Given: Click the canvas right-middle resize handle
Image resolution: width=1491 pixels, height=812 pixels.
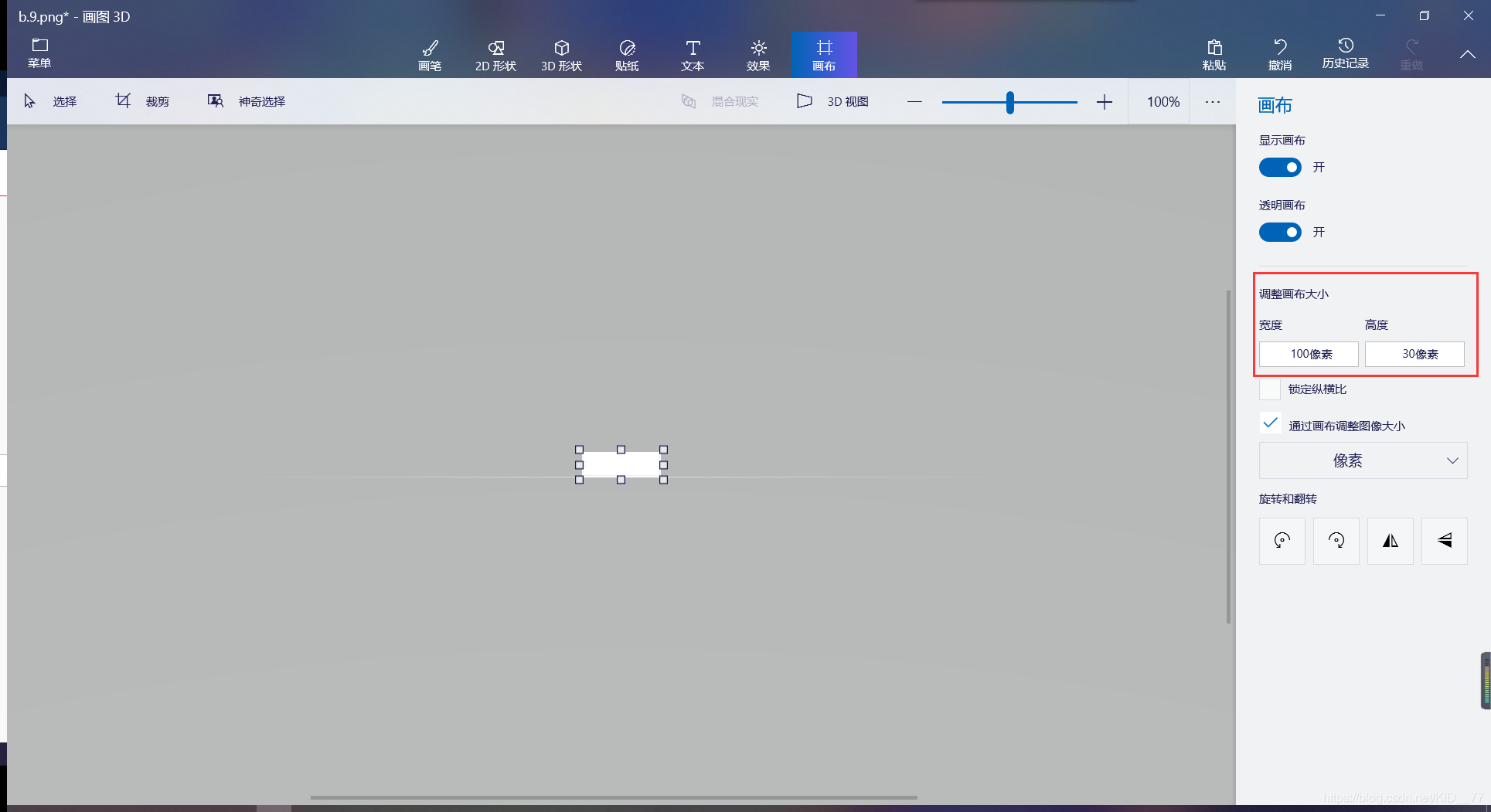Looking at the screenshot, I should [x=663, y=465].
